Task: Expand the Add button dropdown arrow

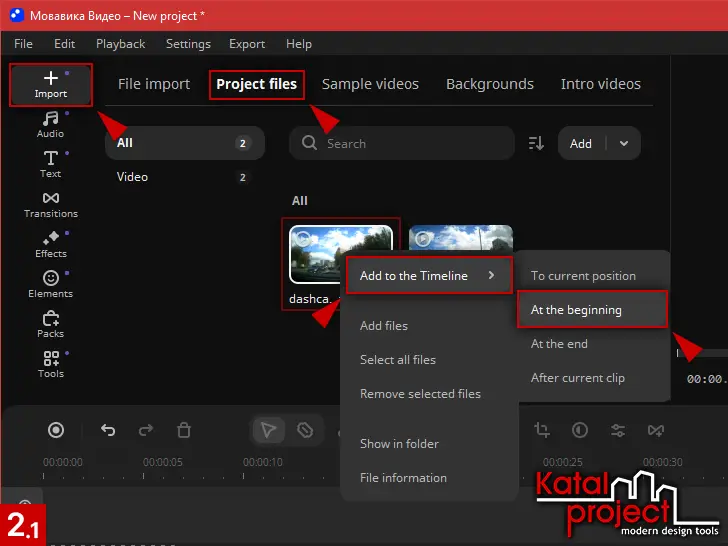Action: (625, 143)
